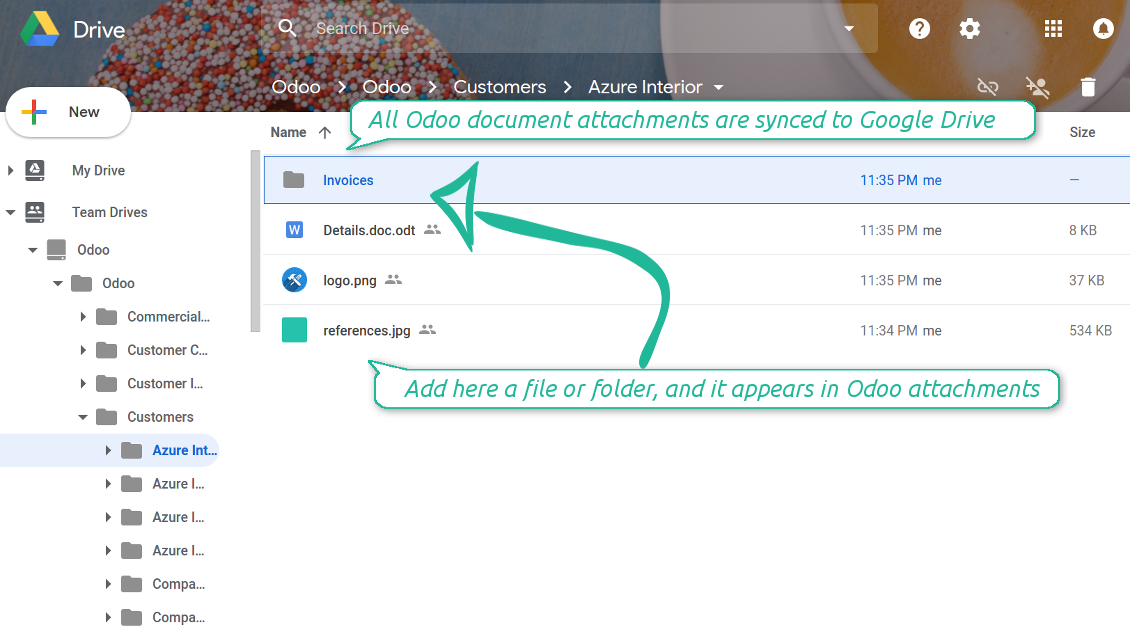Collapse the Team Drives tree node
Image resolution: width=1130 pixels, height=641 pixels.
point(10,213)
